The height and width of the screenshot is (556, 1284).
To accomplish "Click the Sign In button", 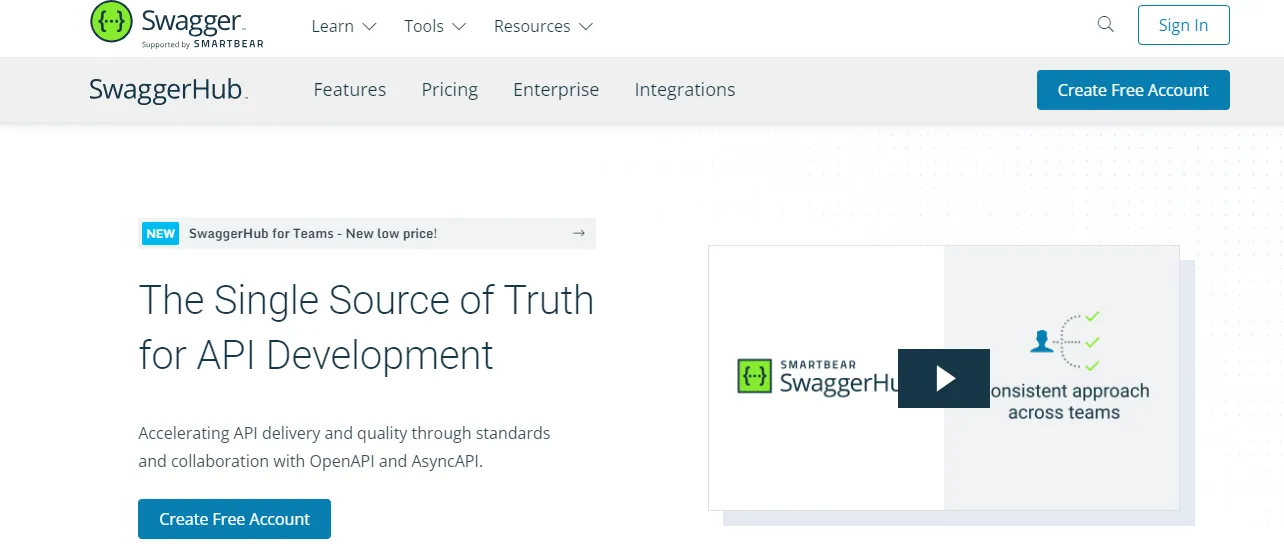I will point(1184,25).
